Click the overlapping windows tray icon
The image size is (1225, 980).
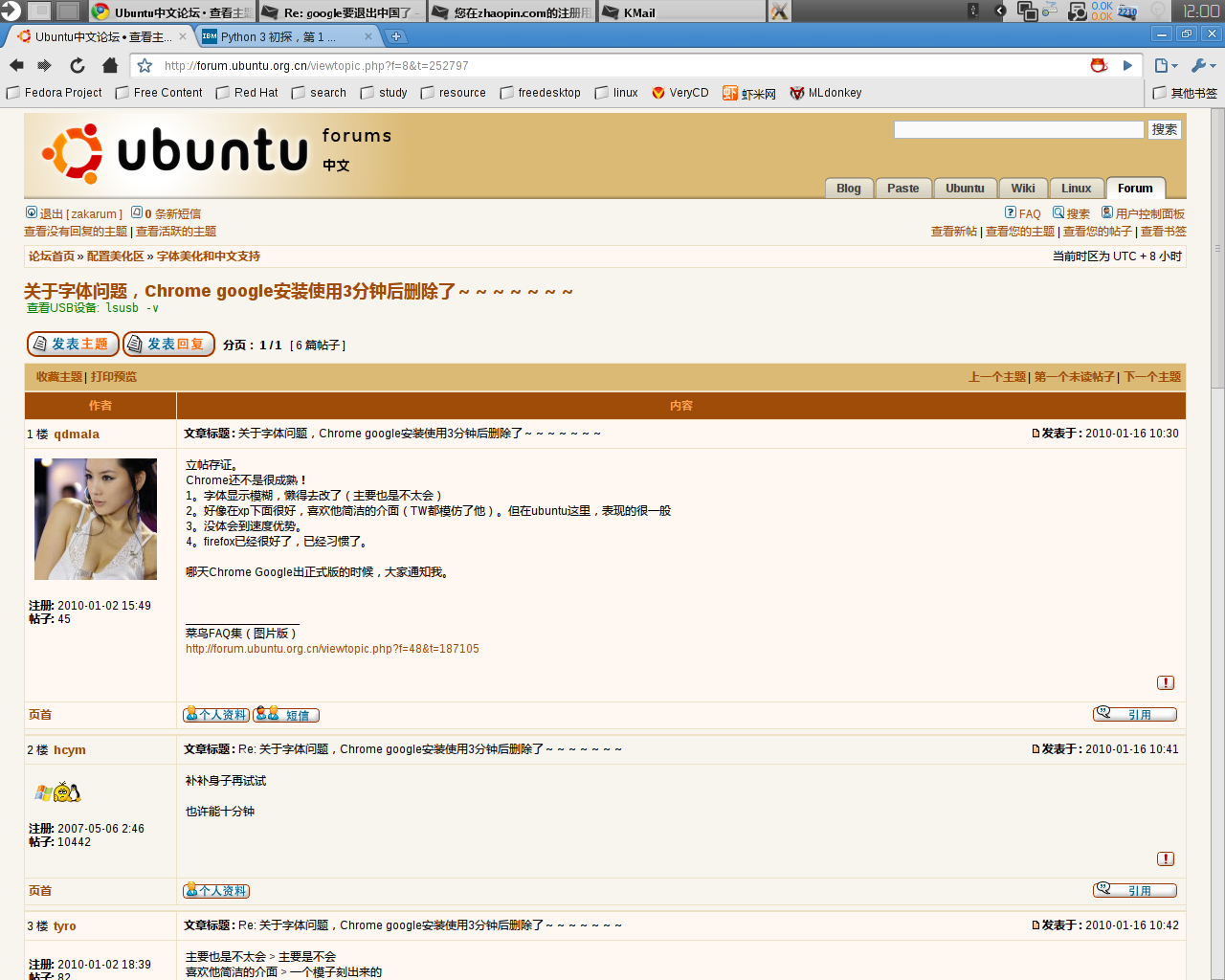[x=1028, y=11]
